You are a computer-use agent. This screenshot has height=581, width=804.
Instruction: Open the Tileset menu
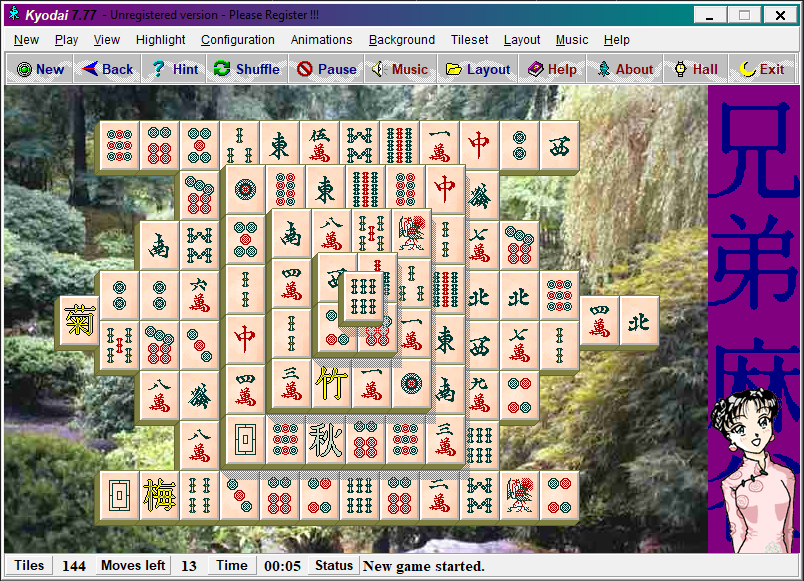468,40
